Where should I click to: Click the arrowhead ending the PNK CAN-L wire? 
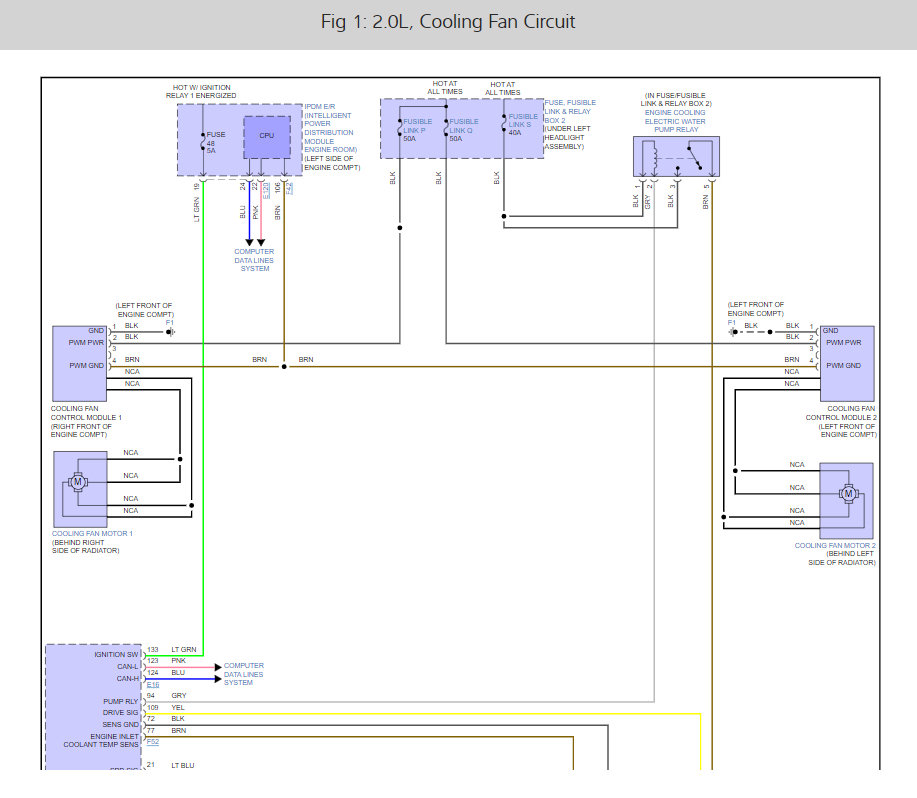pos(218,667)
